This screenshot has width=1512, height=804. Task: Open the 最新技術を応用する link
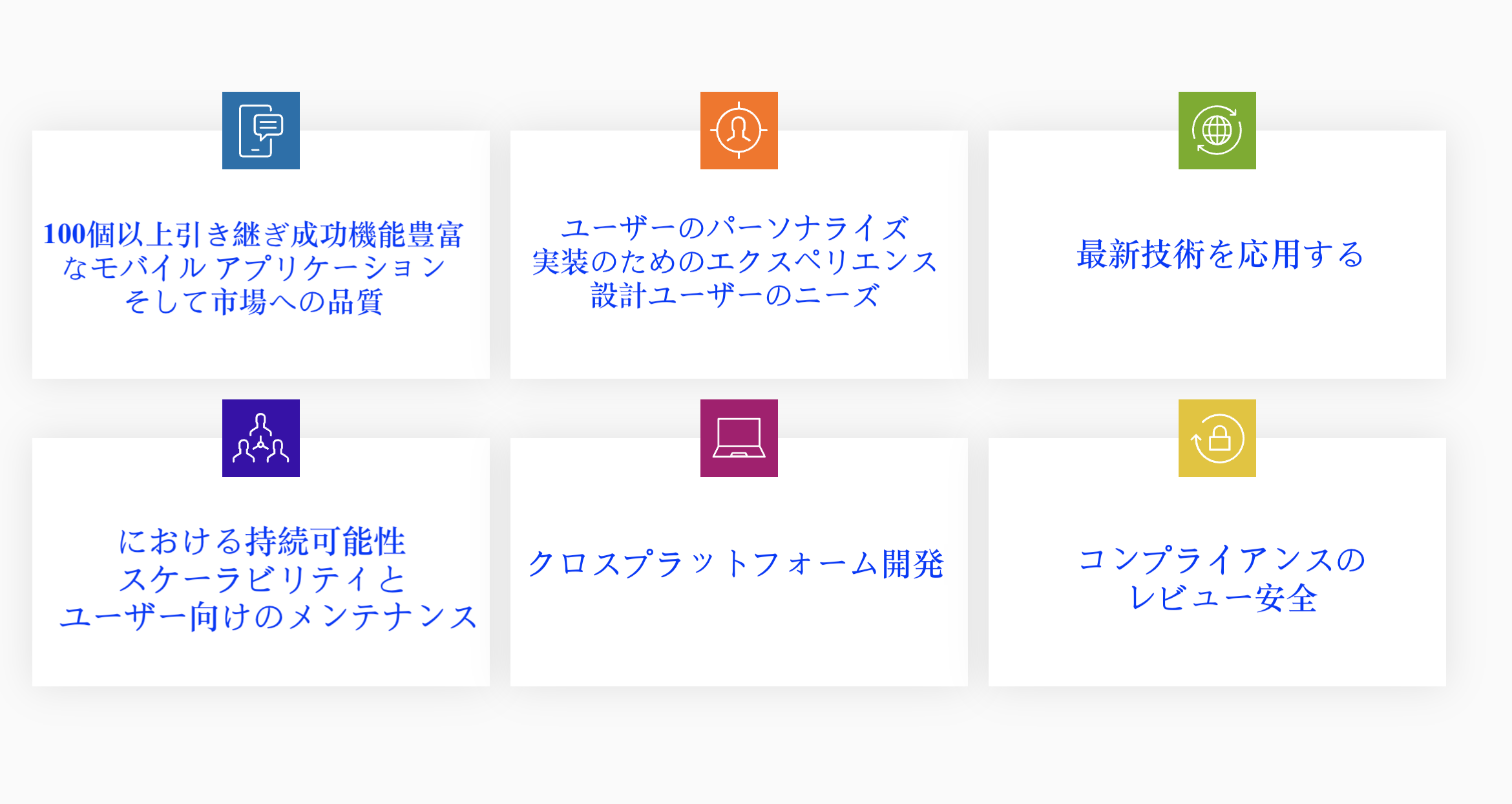1220,254
